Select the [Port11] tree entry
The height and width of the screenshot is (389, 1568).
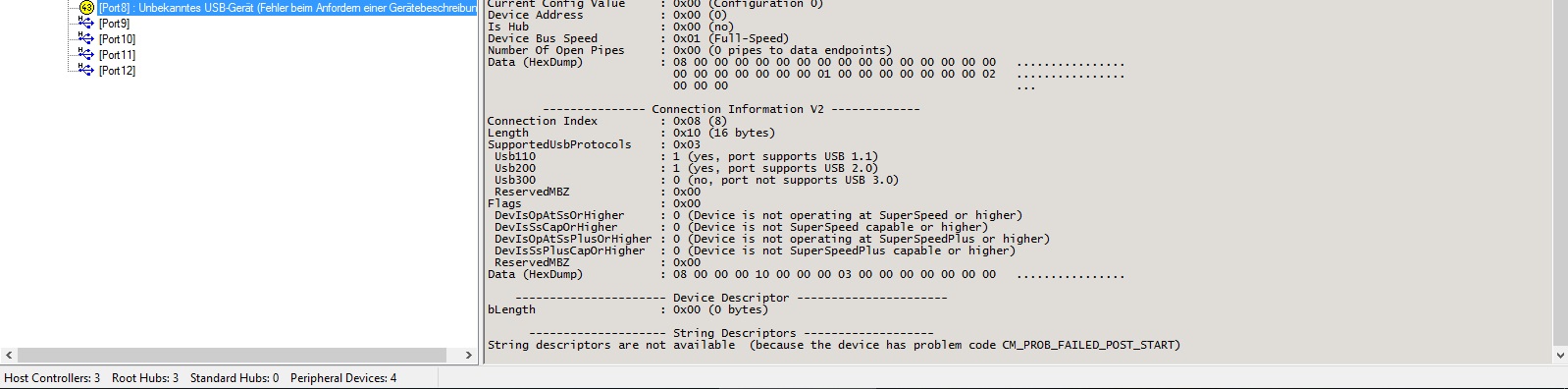click(x=117, y=54)
